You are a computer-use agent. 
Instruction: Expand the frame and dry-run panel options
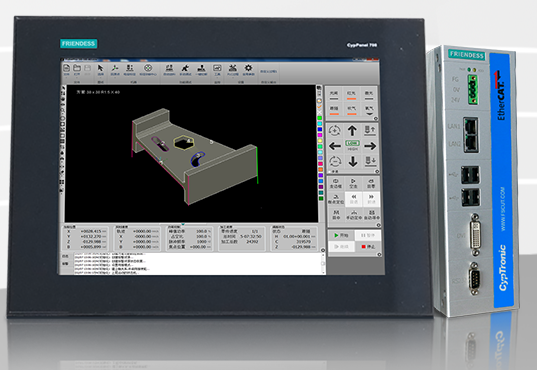click(x=378, y=225)
